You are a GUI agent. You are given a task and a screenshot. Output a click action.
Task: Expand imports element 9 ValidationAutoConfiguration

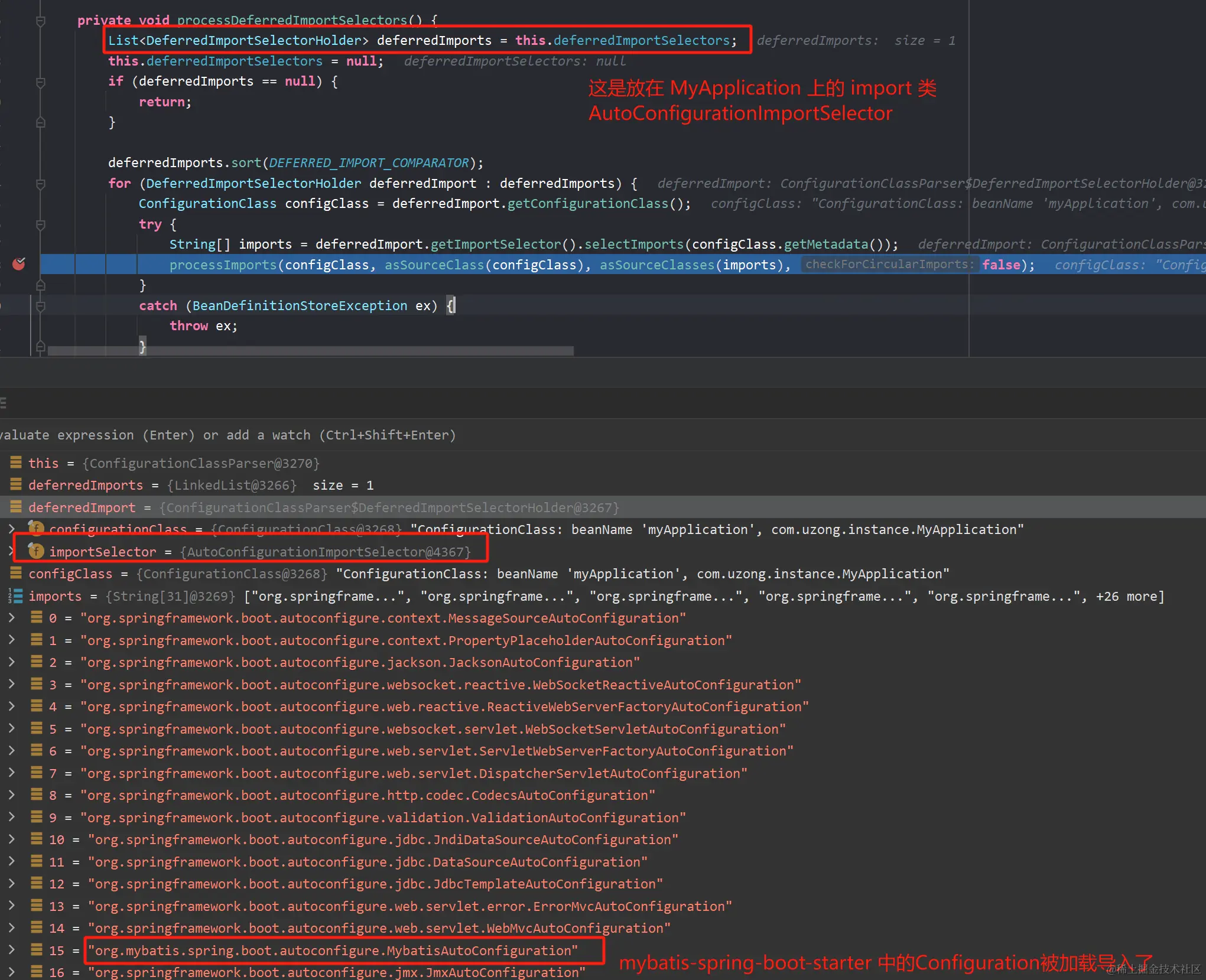click(x=11, y=817)
